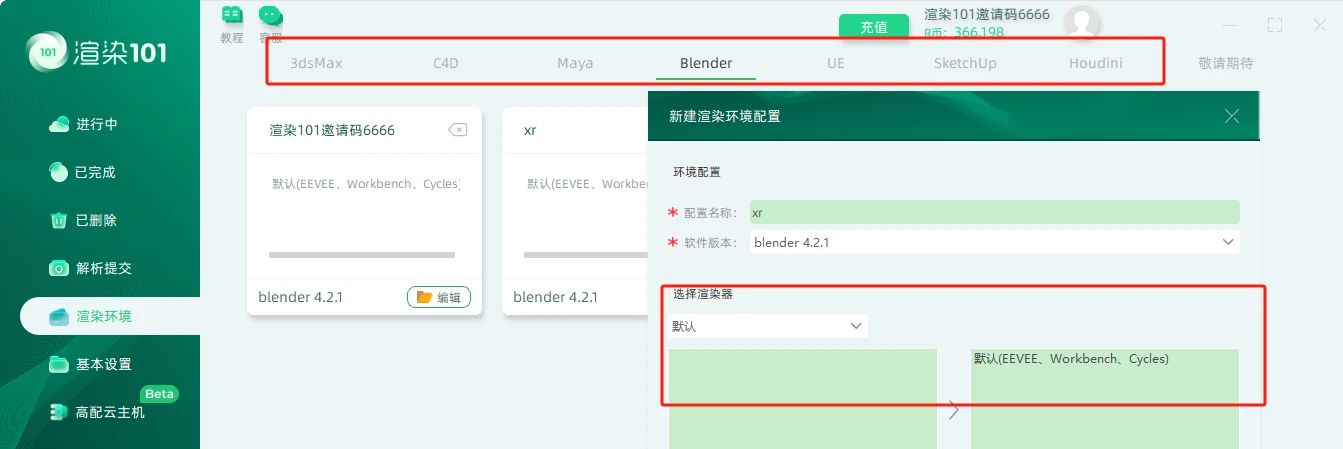This screenshot has width=1343, height=449.
Task: Click the 配置名称 input field
Action: click(994, 212)
